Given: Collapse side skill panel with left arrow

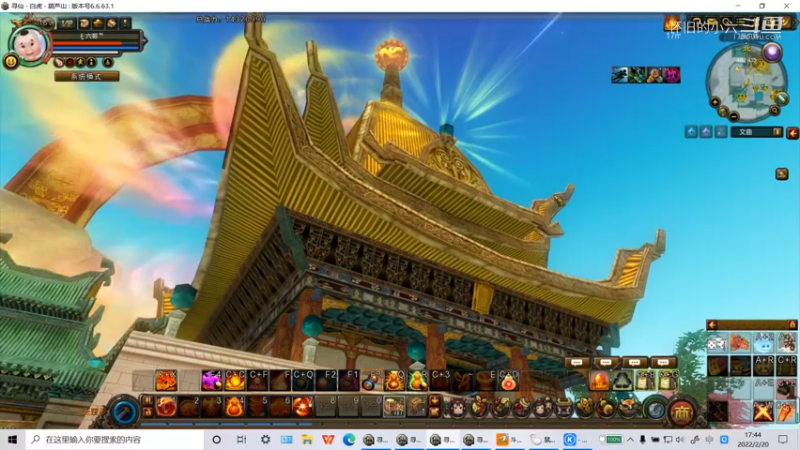Looking at the screenshot, I should [x=712, y=324].
